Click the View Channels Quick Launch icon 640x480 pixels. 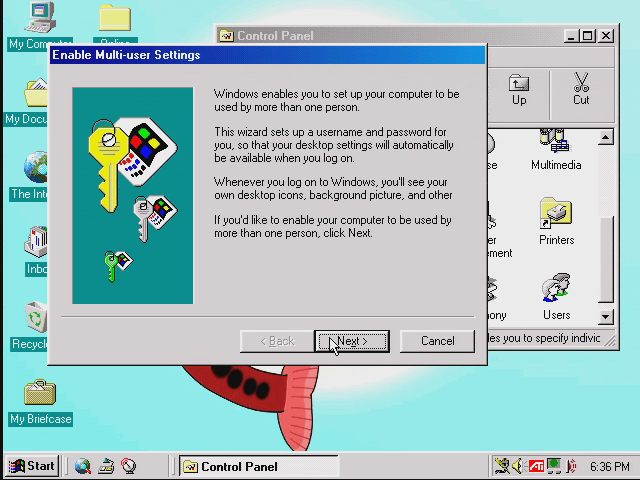(x=129, y=466)
